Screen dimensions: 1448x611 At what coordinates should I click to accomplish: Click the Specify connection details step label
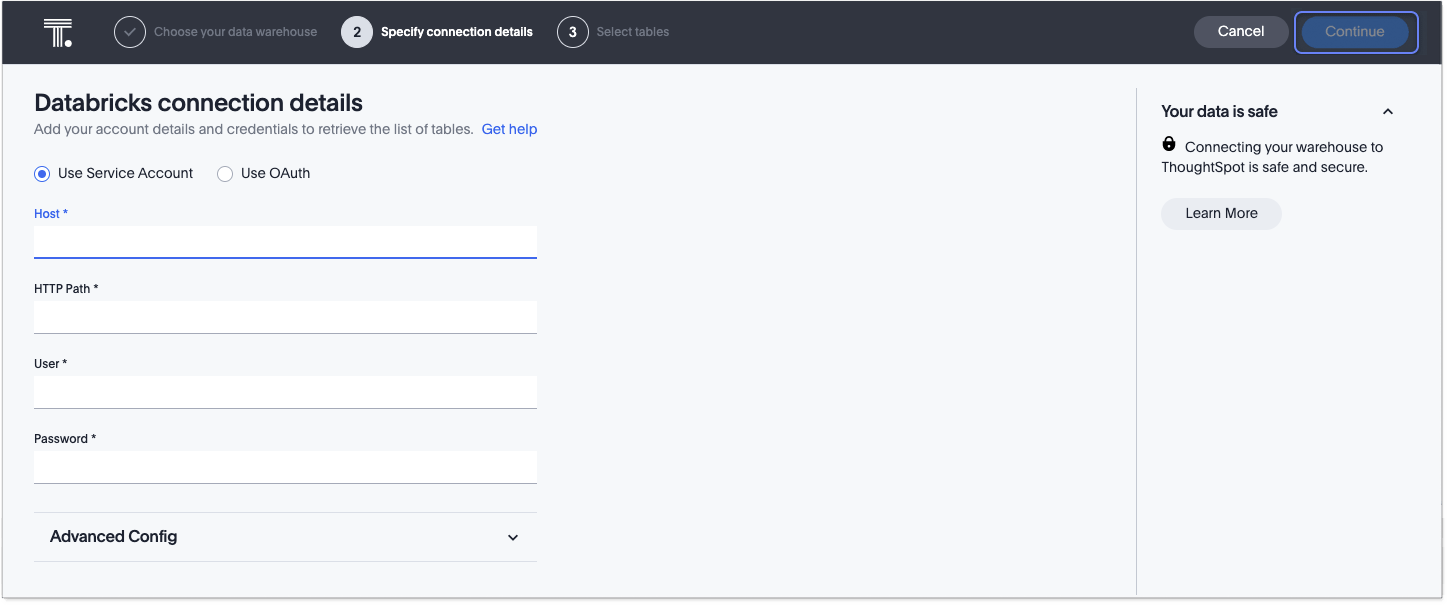(x=456, y=32)
